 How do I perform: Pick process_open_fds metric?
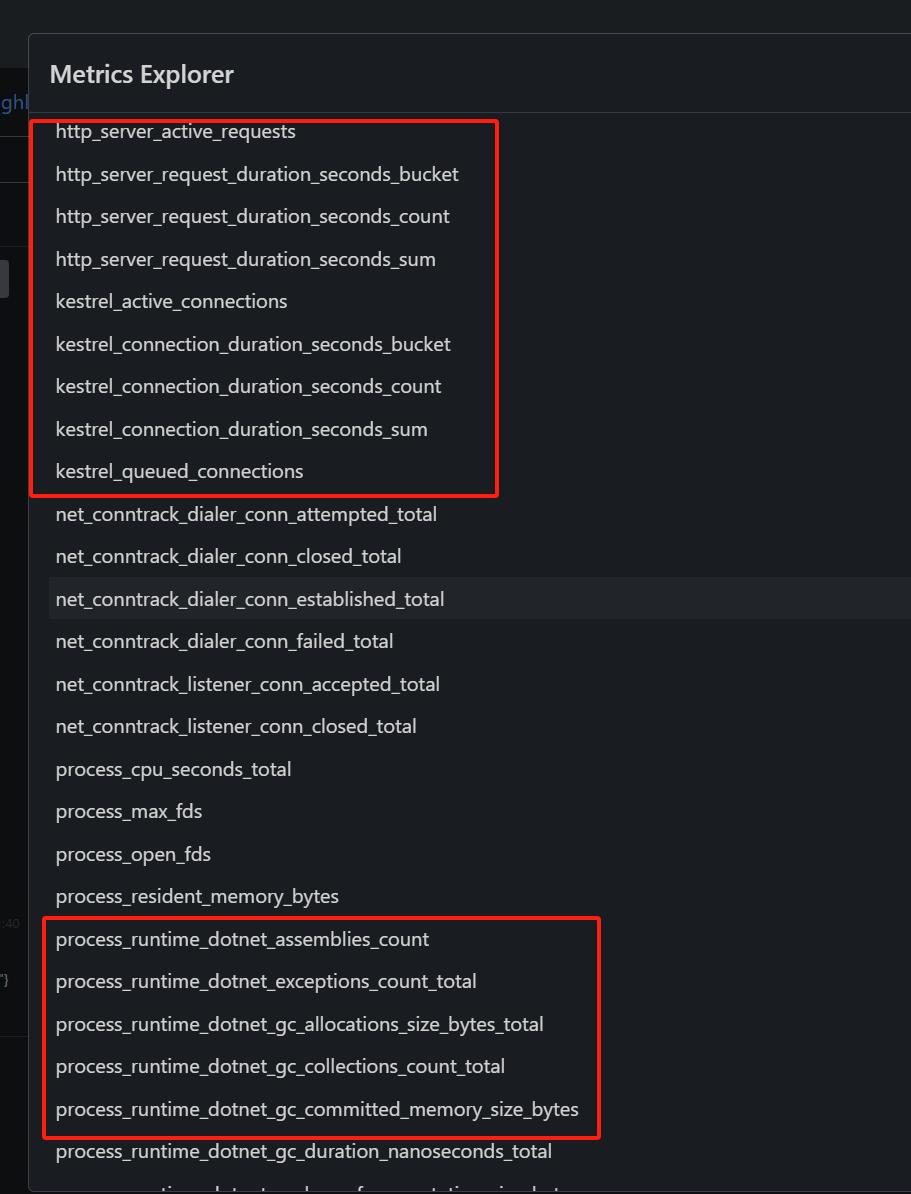[133, 855]
